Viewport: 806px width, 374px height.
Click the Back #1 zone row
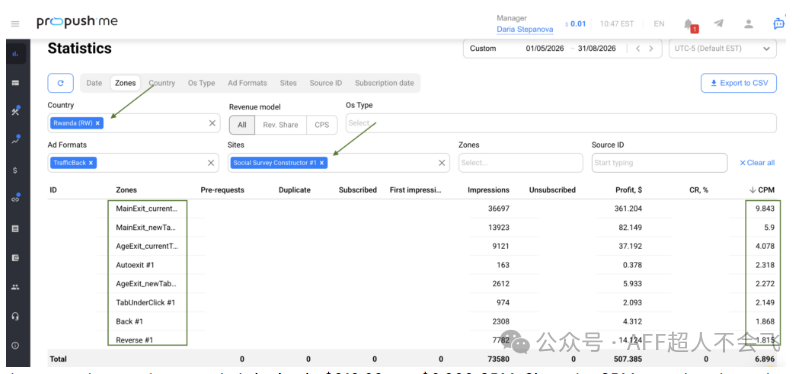[x=411, y=321]
